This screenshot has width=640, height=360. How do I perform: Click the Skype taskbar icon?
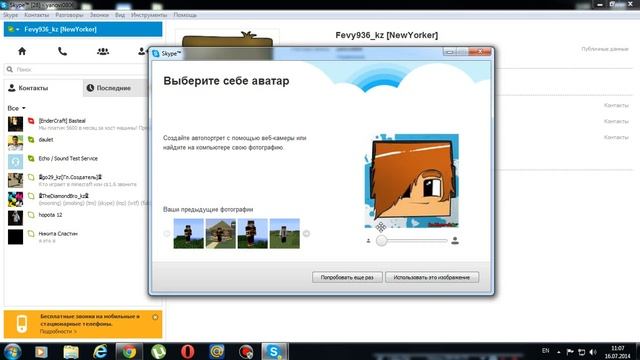[x=274, y=351]
